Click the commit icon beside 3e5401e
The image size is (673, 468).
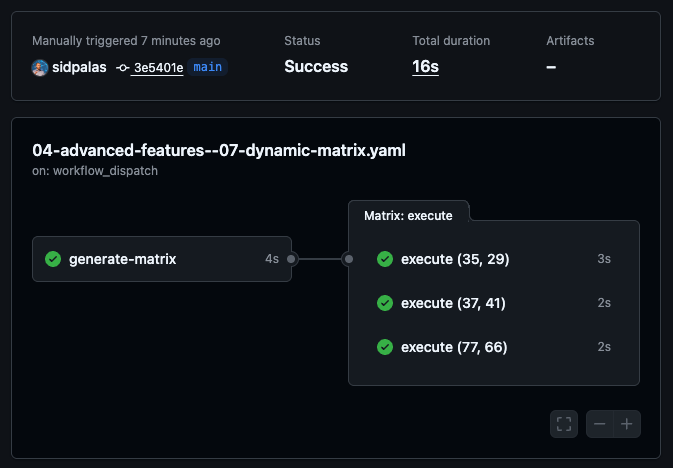pos(122,68)
